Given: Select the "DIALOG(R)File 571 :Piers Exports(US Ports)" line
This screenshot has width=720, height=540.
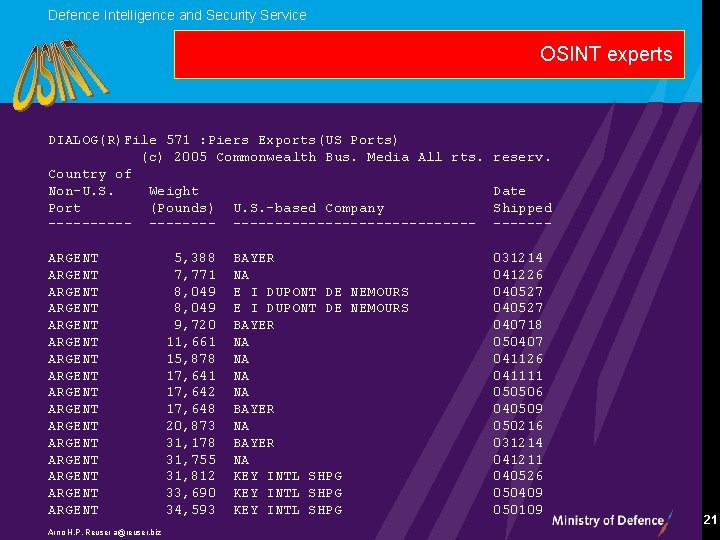Looking at the screenshot, I should [223, 140].
